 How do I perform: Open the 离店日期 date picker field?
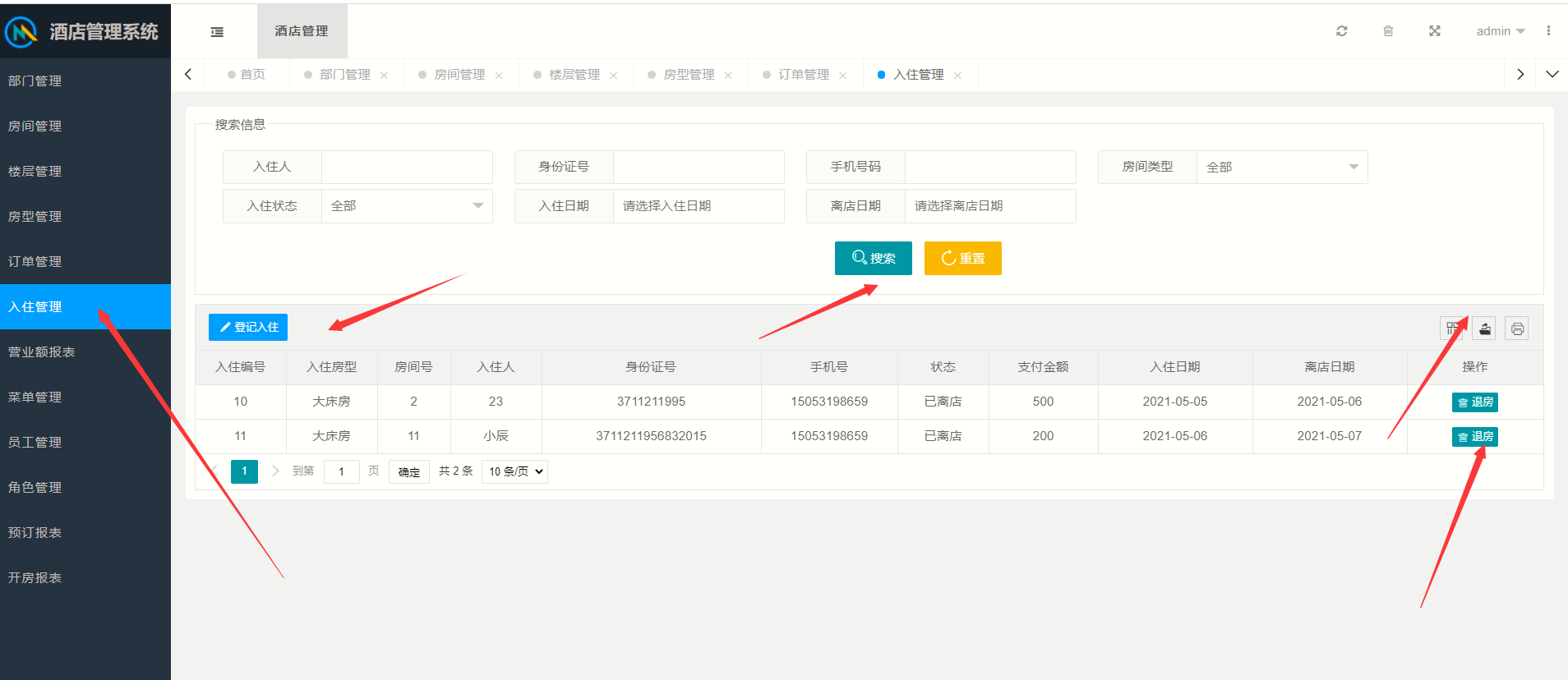point(990,206)
